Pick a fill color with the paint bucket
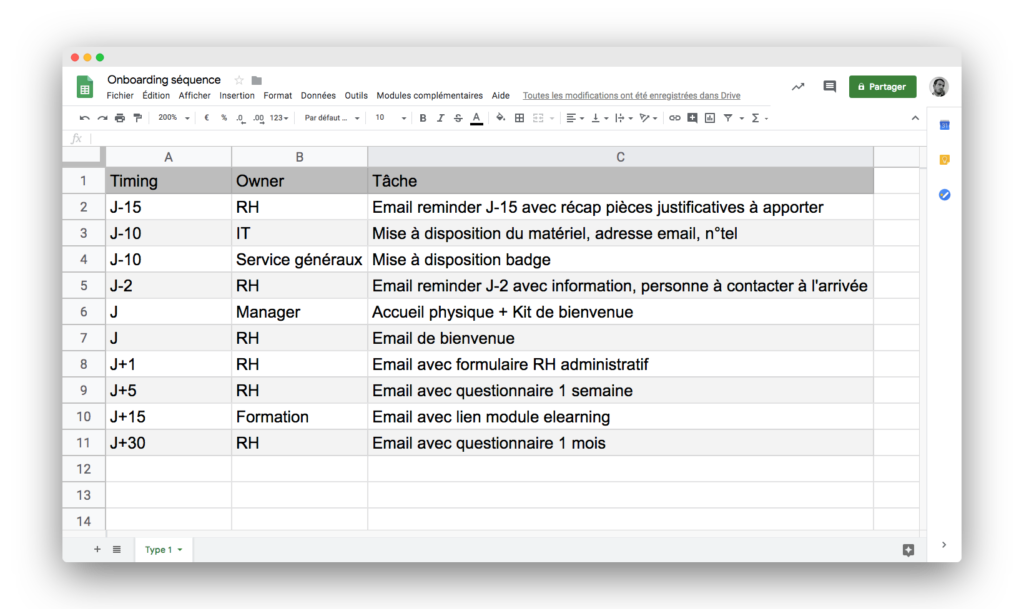This screenshot has height=609, width=1024. coord(500,118)
